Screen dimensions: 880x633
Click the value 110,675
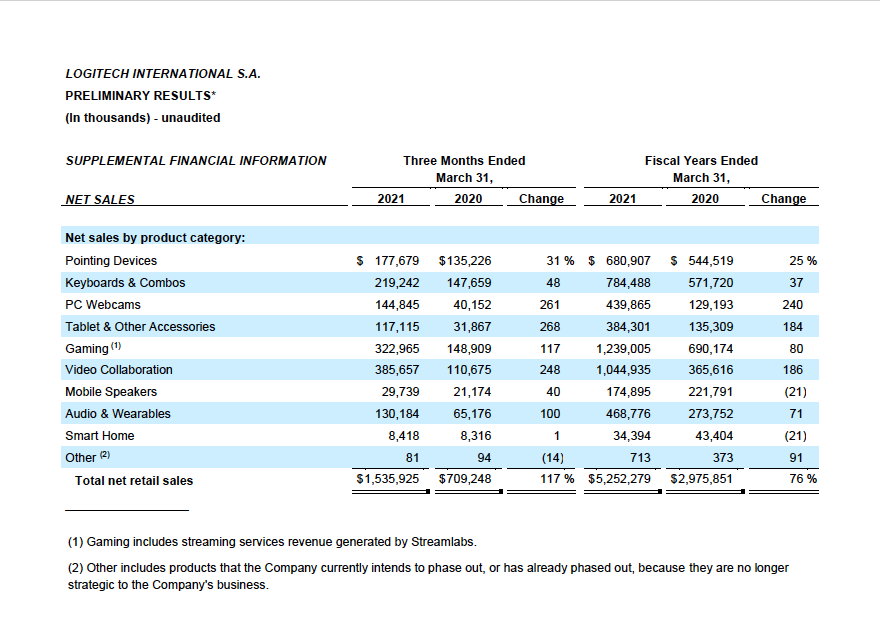(469, 370)
